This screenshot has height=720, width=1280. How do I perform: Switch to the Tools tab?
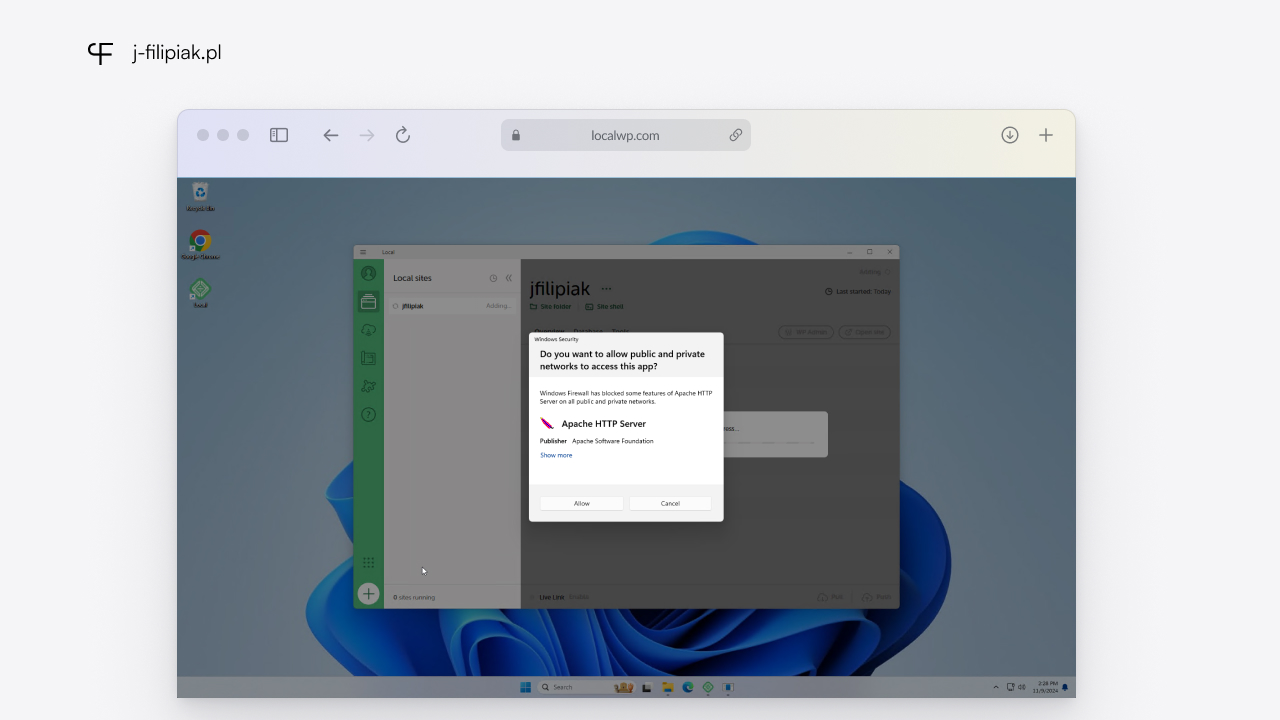620,330
